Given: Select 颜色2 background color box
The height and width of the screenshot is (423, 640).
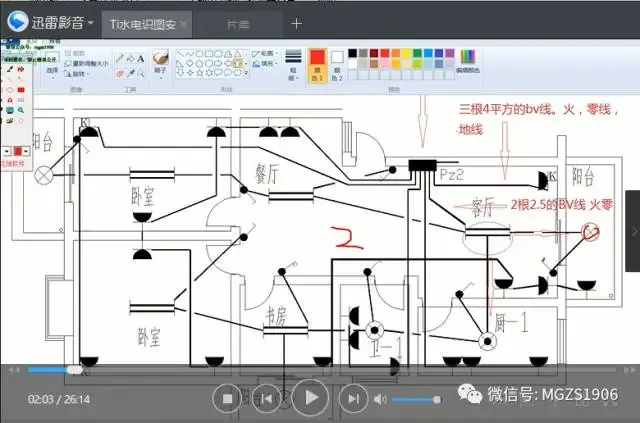Looking at the screenshot, I should [x=337, y=65].
